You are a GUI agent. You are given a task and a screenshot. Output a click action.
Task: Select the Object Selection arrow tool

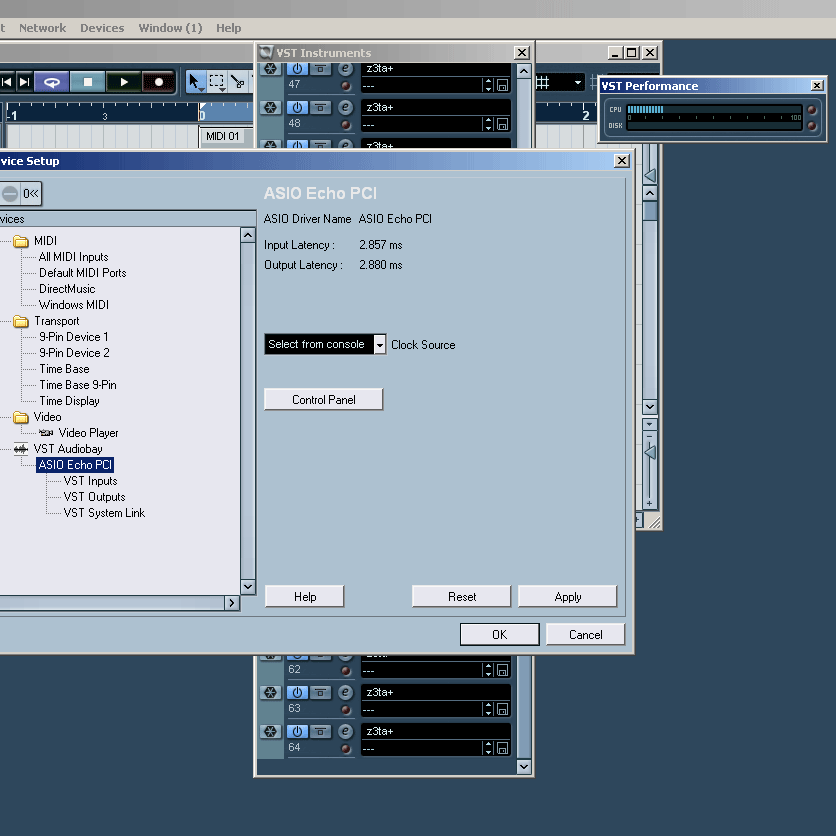point(195,82)
